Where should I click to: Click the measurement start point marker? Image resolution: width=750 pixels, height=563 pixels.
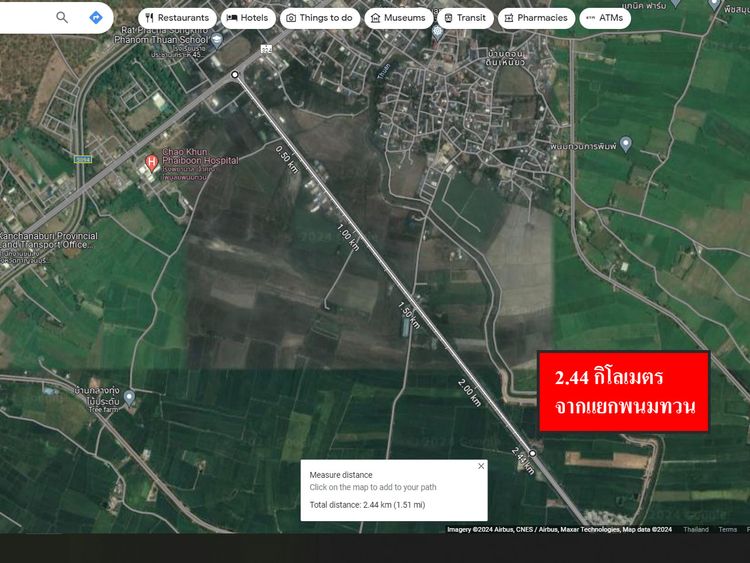coord(235,75)
